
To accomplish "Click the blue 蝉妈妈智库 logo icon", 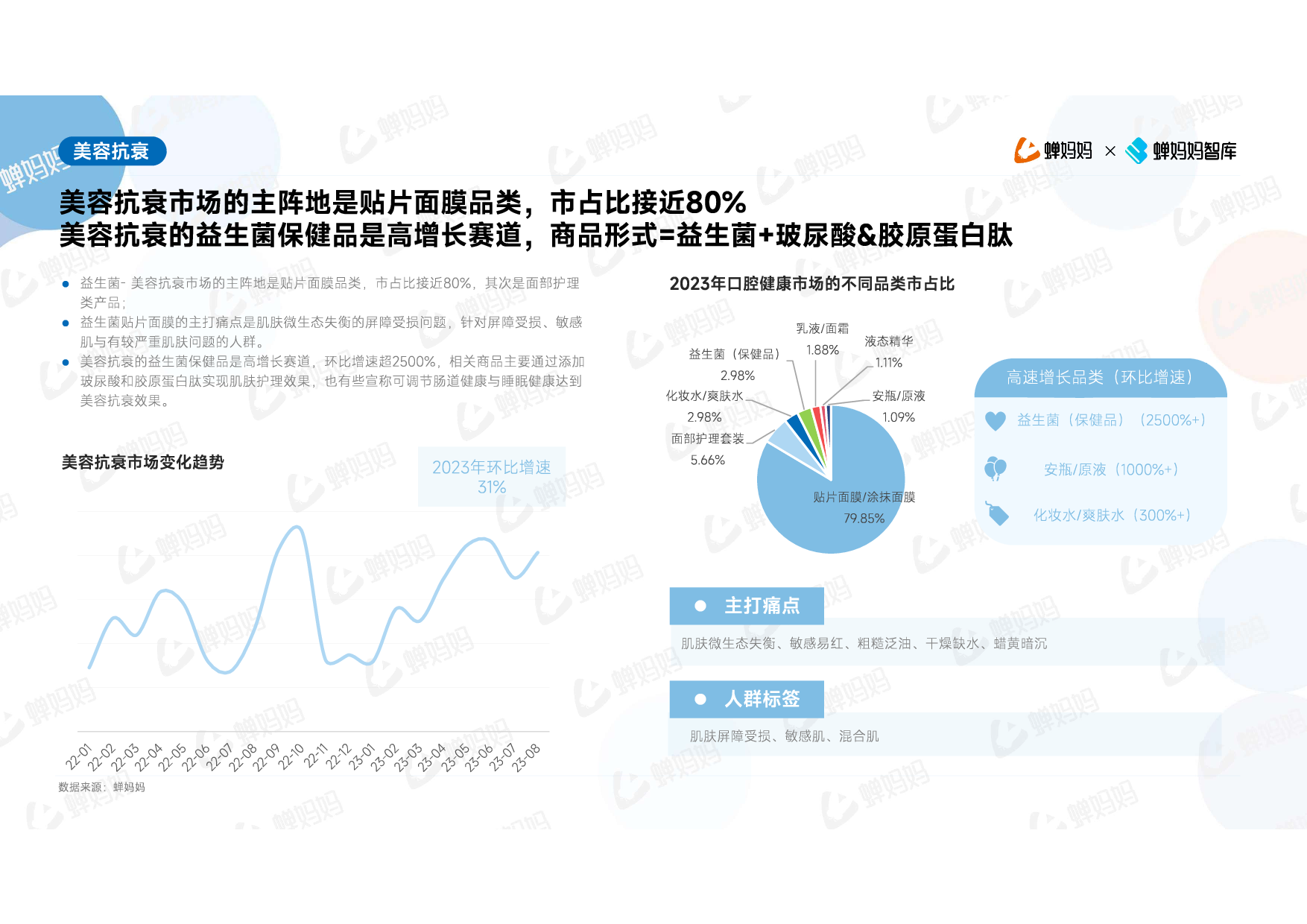I will [1136, 151].
